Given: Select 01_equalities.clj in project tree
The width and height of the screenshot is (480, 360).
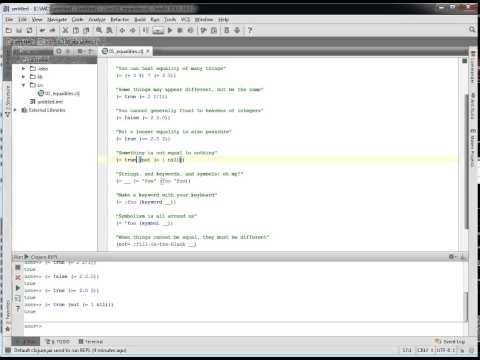Looking at the screenshot, I should point(59,93).
